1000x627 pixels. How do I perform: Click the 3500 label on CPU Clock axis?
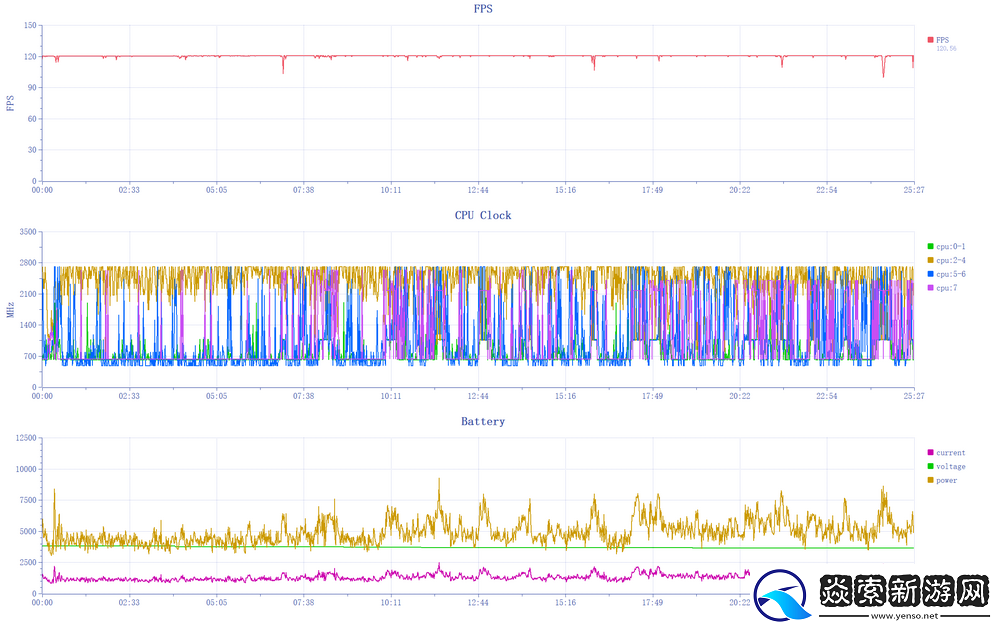27,232
